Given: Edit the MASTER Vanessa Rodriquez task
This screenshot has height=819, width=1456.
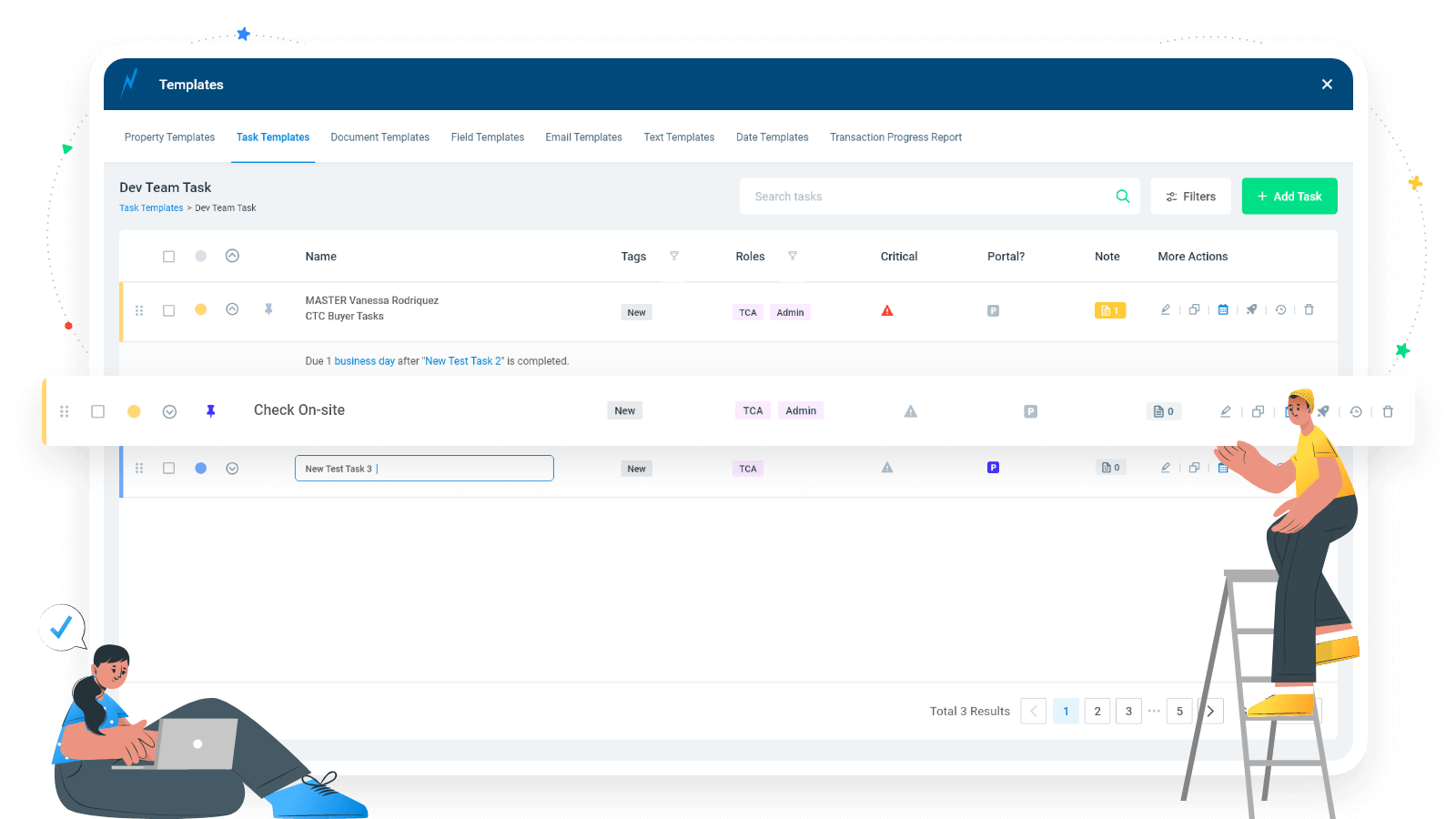Looking at the screenshot, I should point(1165,309).
